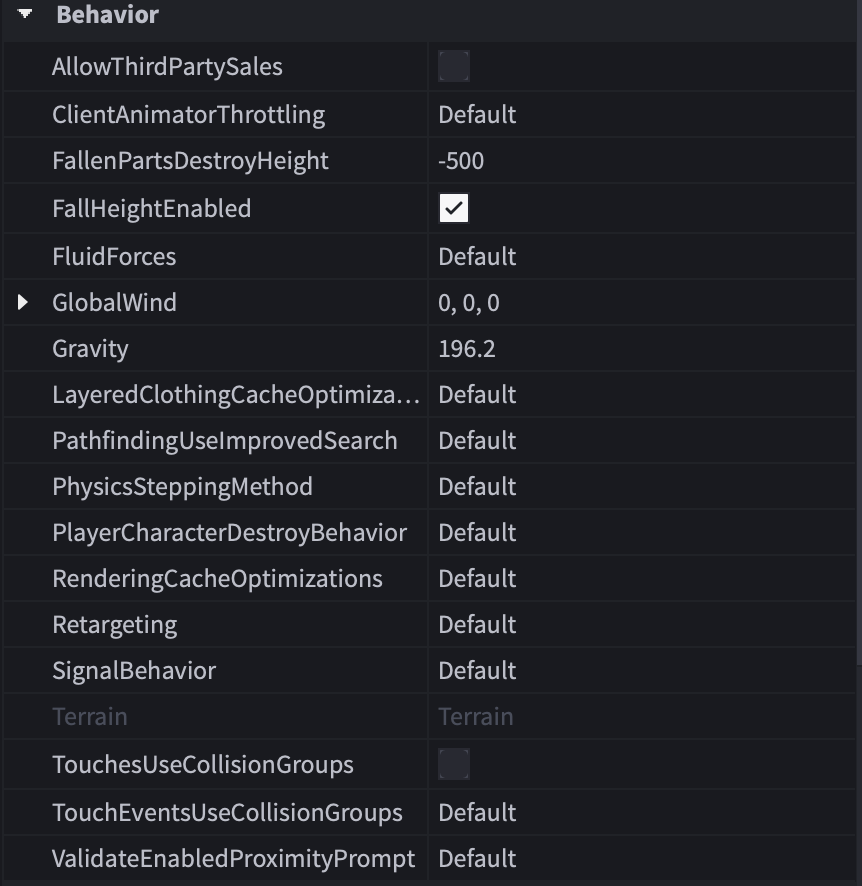Select the LayeredClothingCacheOptimization property name
Screen dimensions: 862x886
(x=235, y=395)
